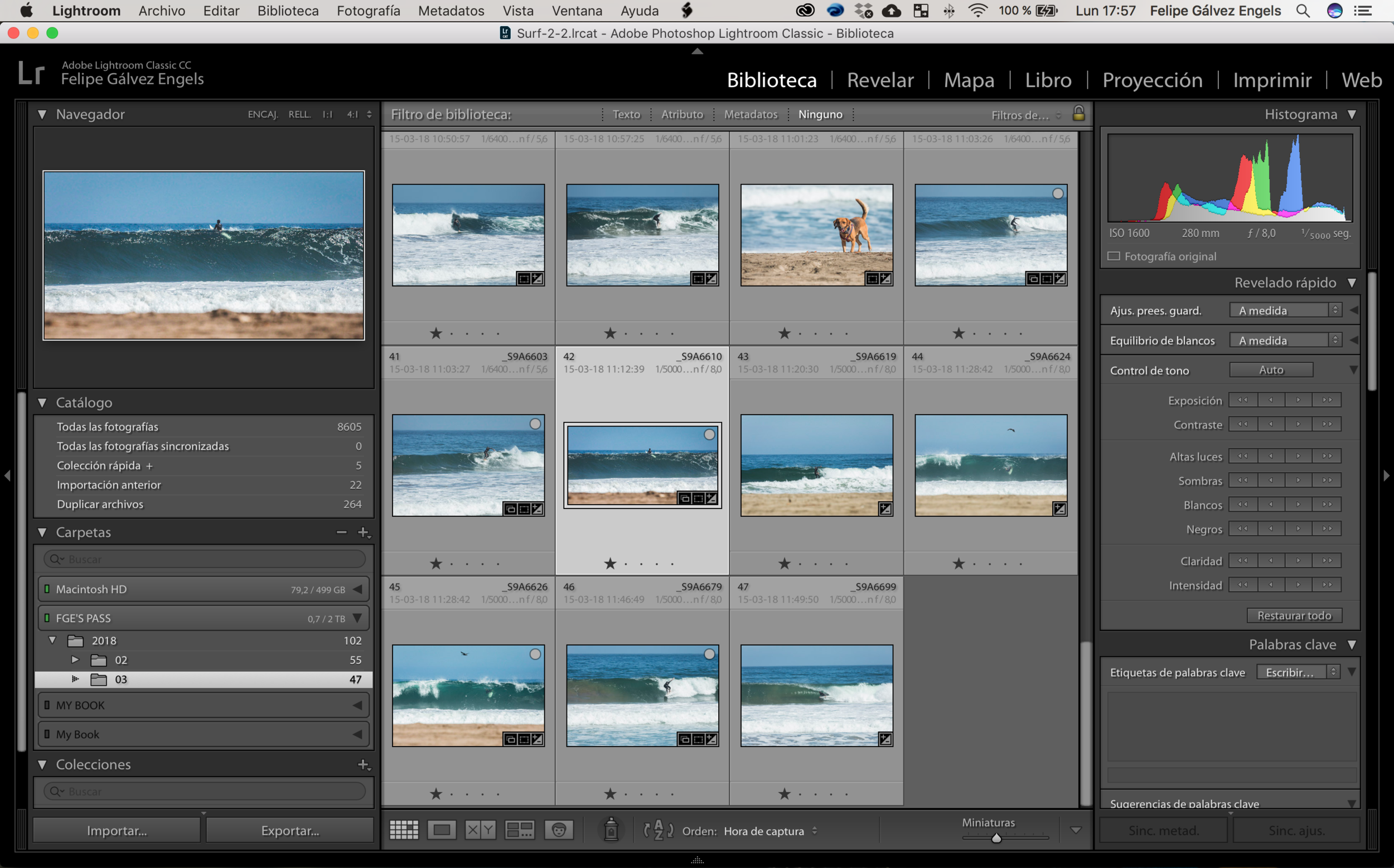Toggle quick collection circle on photo 42
This screenshot has height=868, width=1394.
(x=710, y=435)
